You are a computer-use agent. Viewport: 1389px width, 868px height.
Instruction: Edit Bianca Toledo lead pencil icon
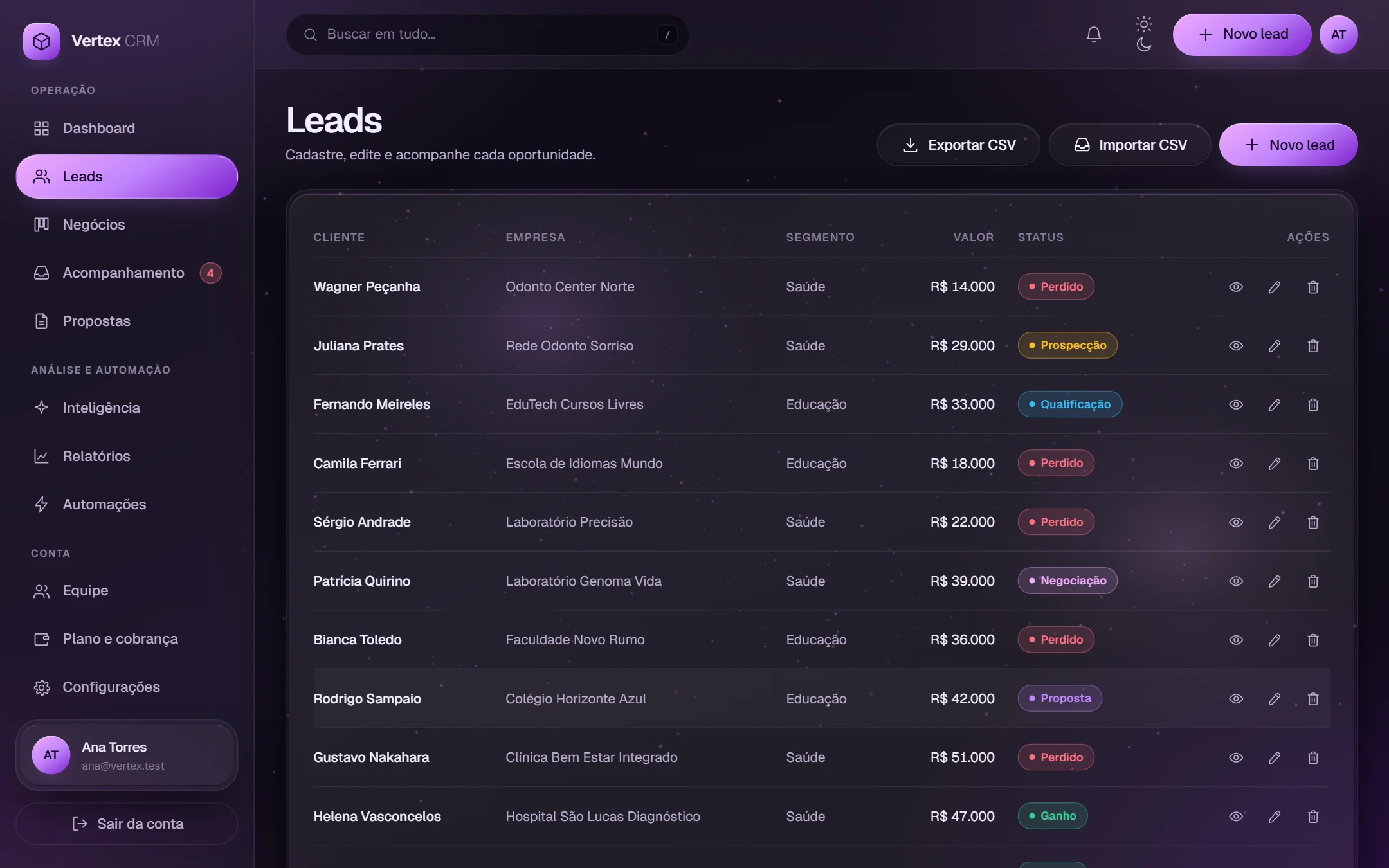[1274, 640]
